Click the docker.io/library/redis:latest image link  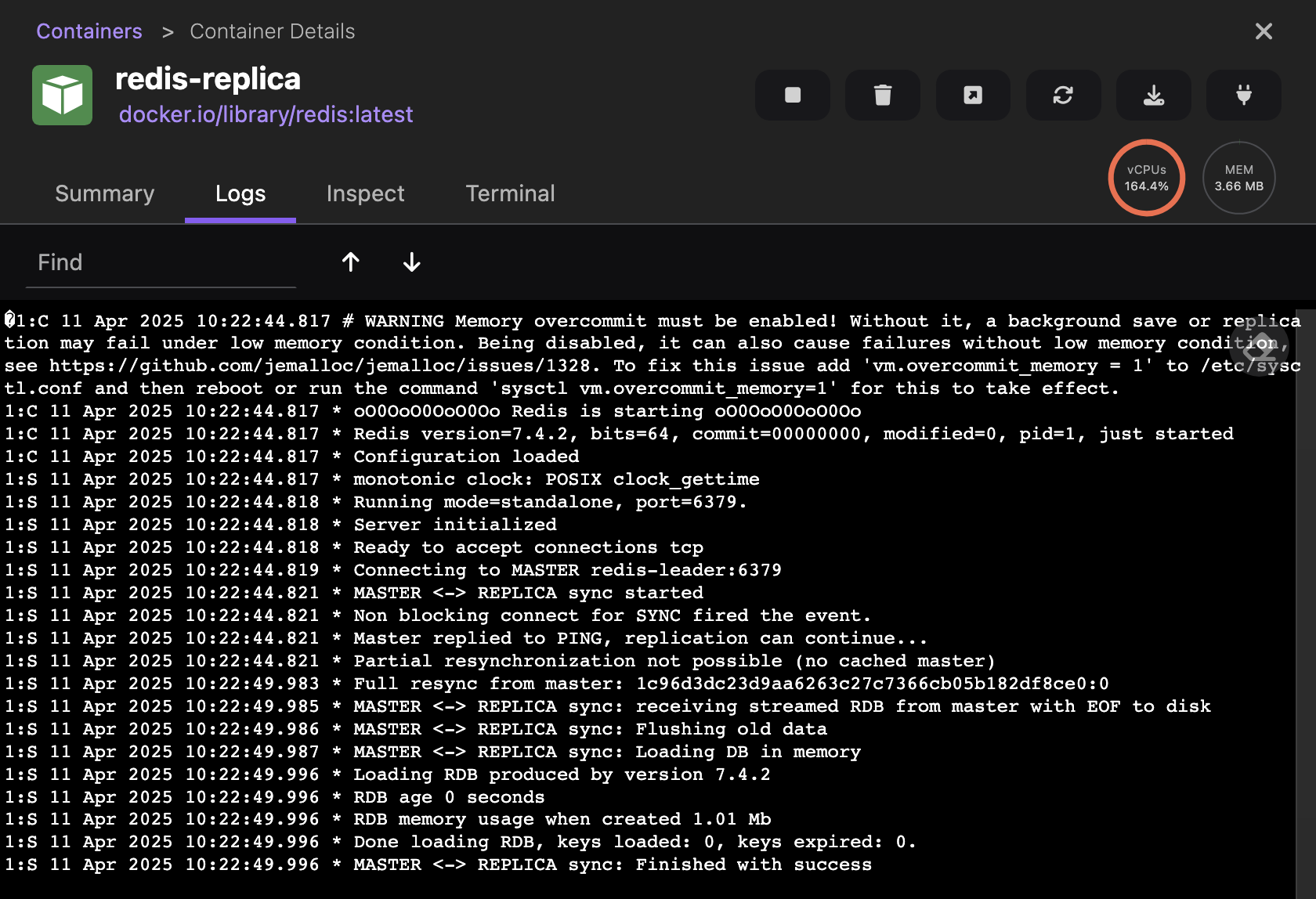[x=266, y=114]
